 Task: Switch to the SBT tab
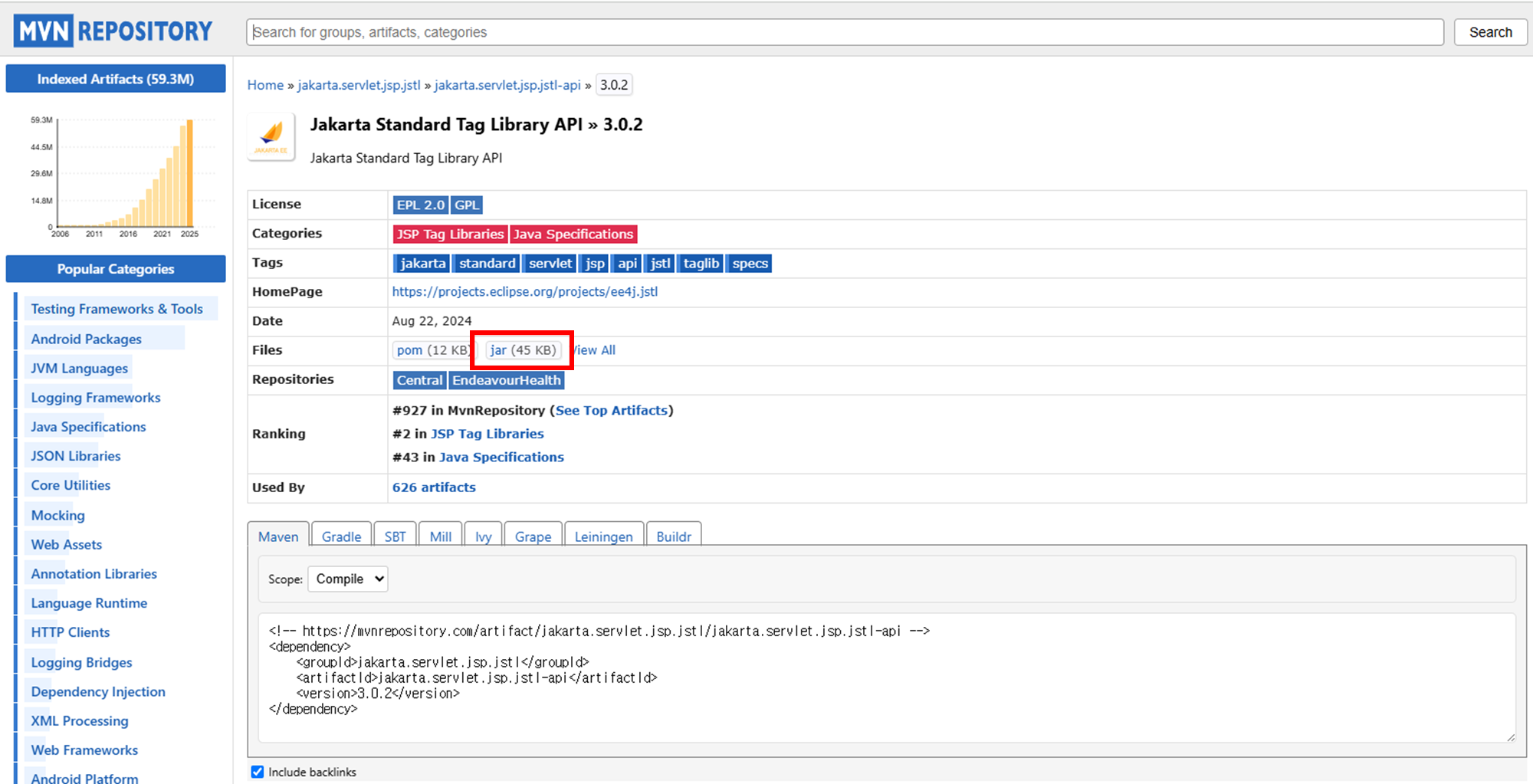pyautogui.click(x=395, y=536)
